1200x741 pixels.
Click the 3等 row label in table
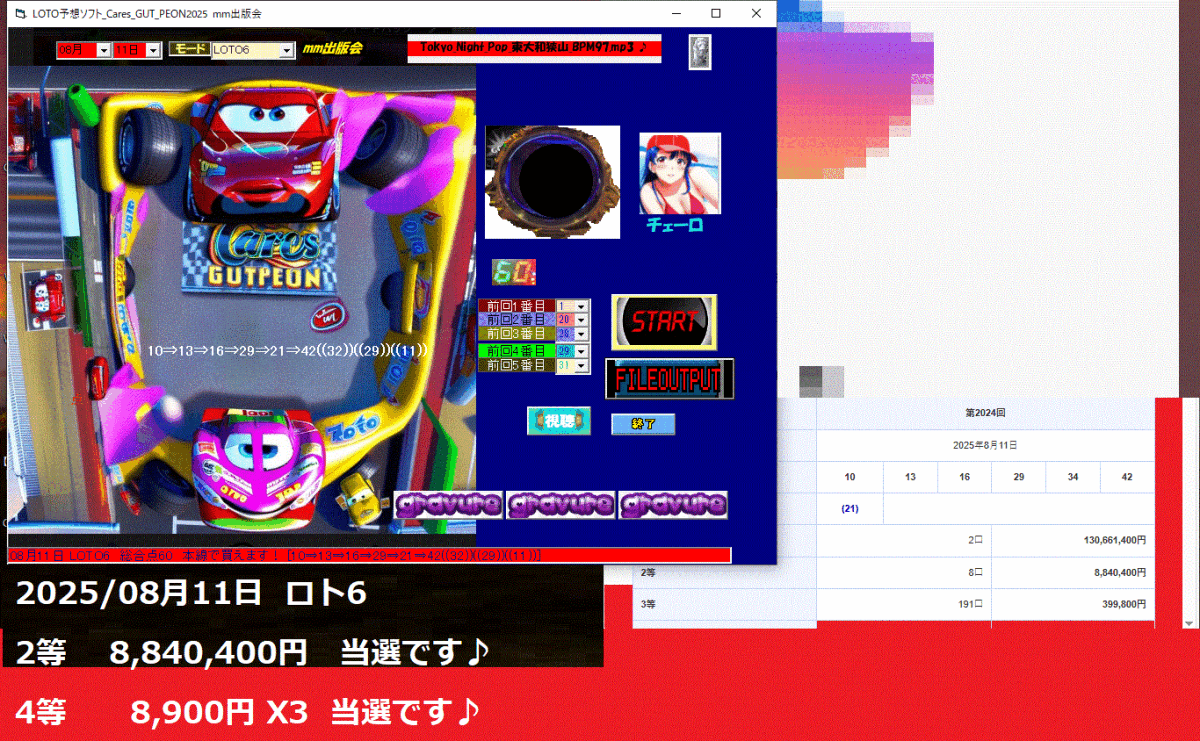pyautogui.click(x=649, y=604)
